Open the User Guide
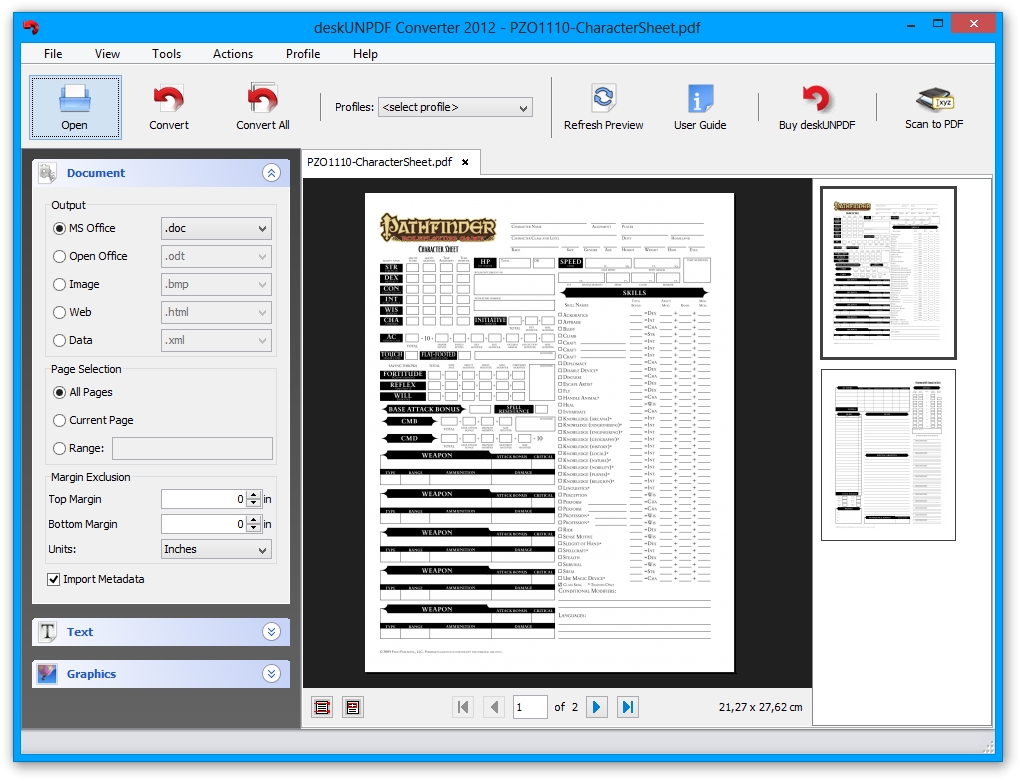 coord(700,107)
